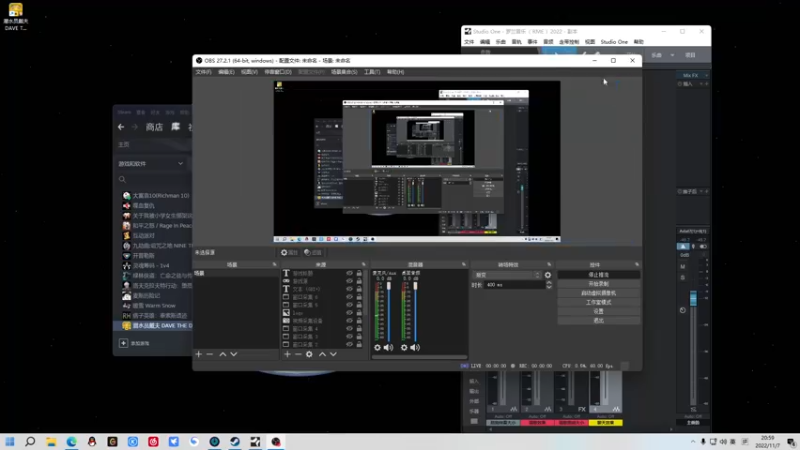This screenshot has width=800, height=450.
Task: Pop out the sources dock panel
Action: tap(364, 265)
